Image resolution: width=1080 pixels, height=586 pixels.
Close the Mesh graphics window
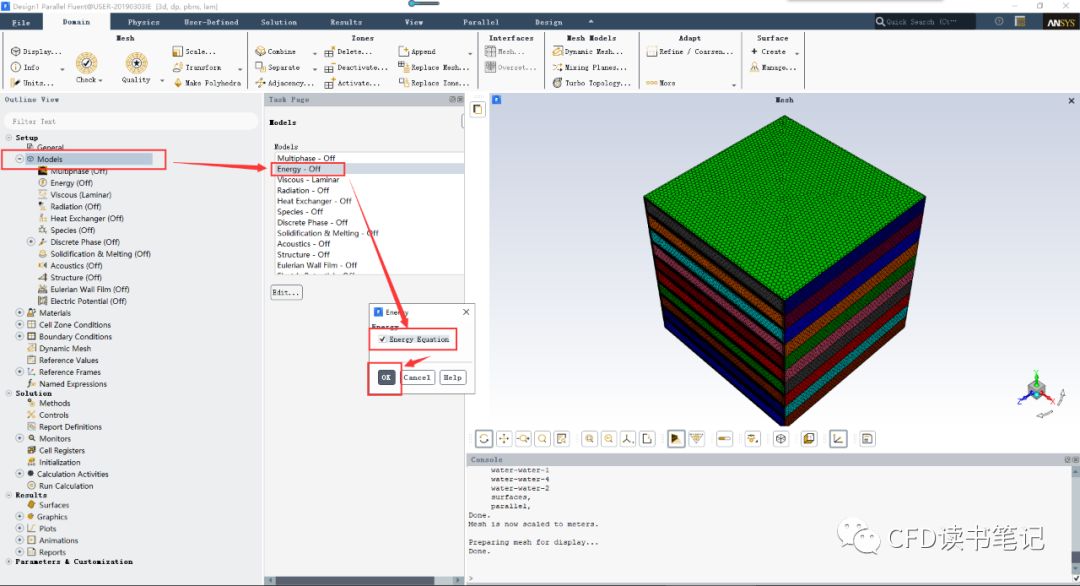click(1071, 101)
